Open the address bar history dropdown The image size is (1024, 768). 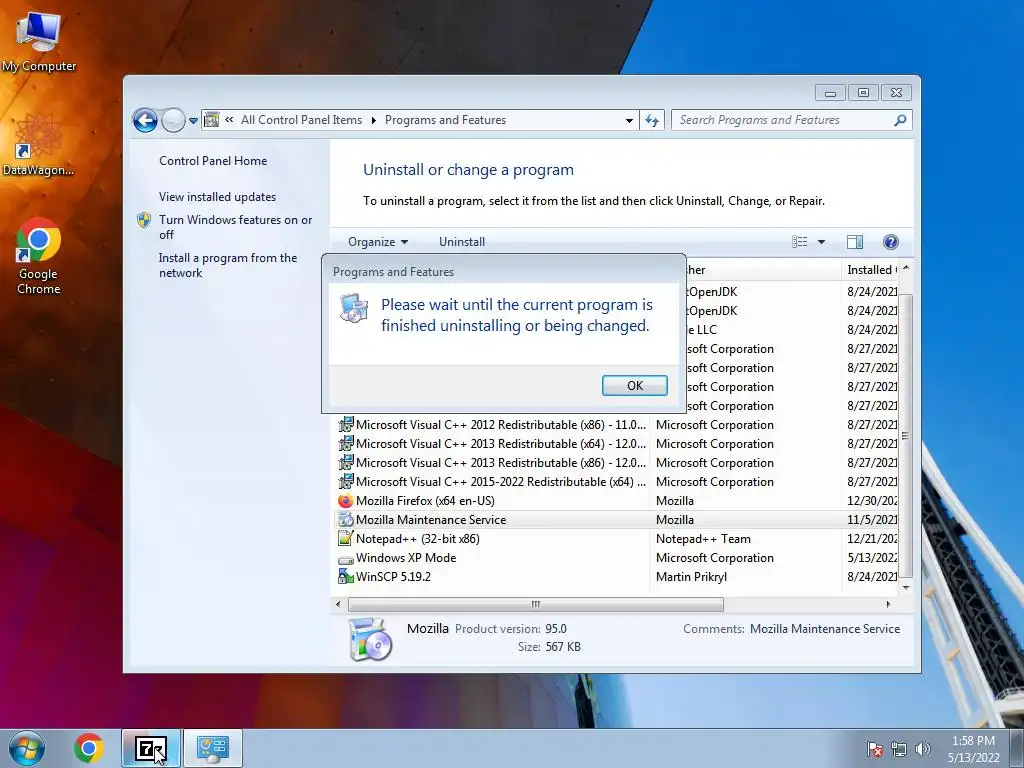(x=629, y=121)
